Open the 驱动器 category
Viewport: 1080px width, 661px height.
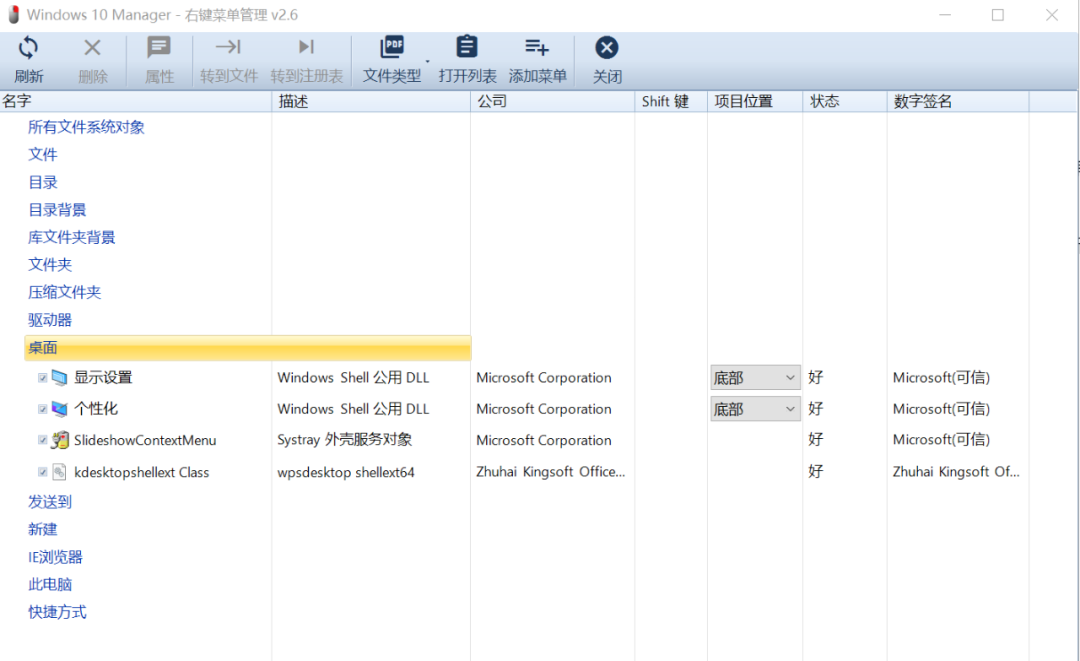pos(50,320)
